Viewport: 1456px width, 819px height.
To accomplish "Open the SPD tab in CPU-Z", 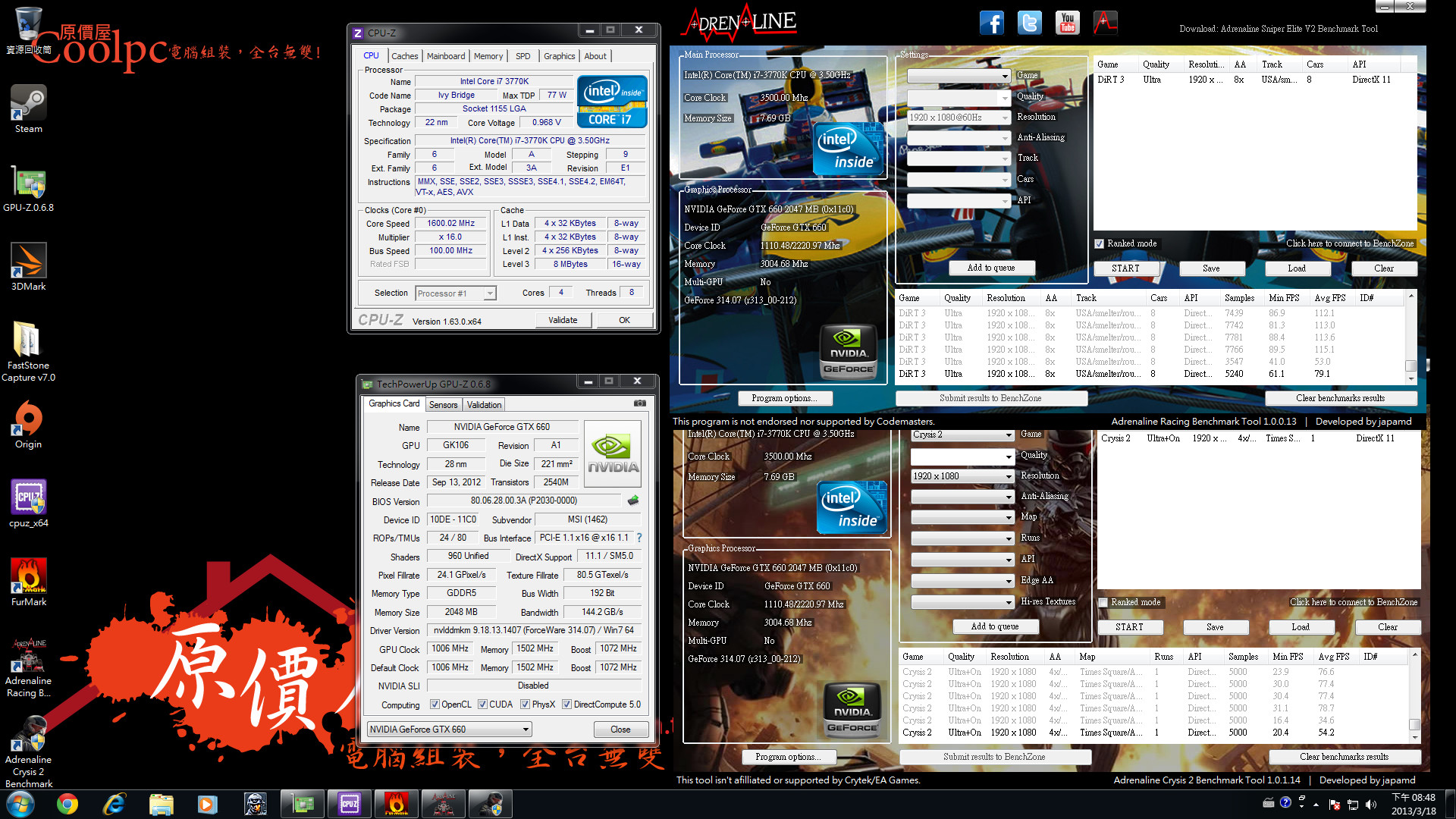I will point(523,56).
